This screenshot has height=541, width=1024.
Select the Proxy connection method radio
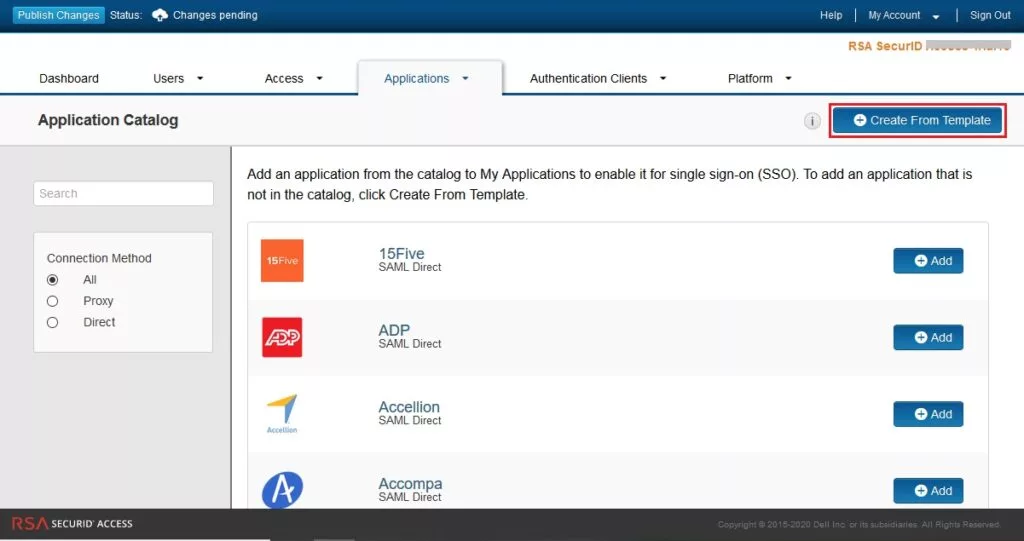coord(52,301)
